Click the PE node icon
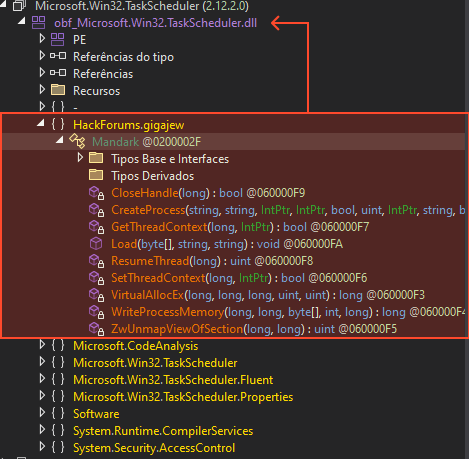 pyautogui.click(x=57, y=39)
